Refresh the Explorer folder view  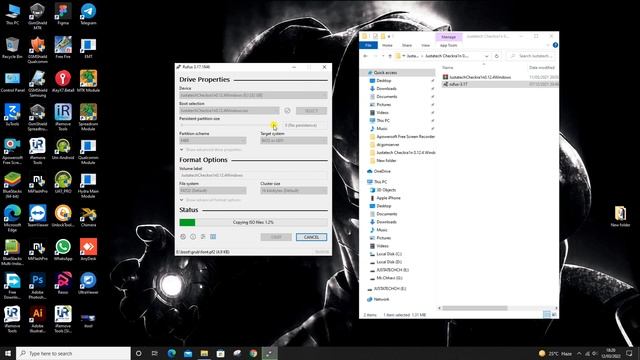(497, 56)
